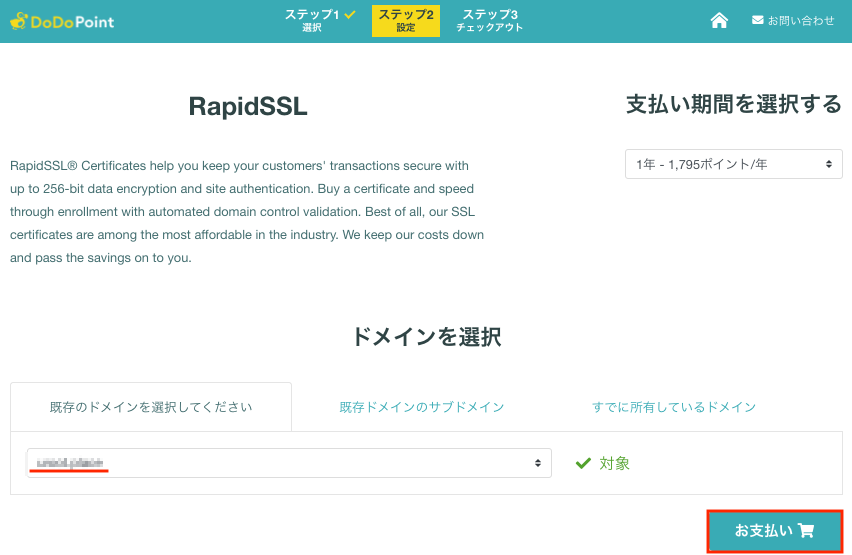The image size is (852, 555).
Task: Click the 支払い期間を選択する heading
Action: click(x=734, y=104)
